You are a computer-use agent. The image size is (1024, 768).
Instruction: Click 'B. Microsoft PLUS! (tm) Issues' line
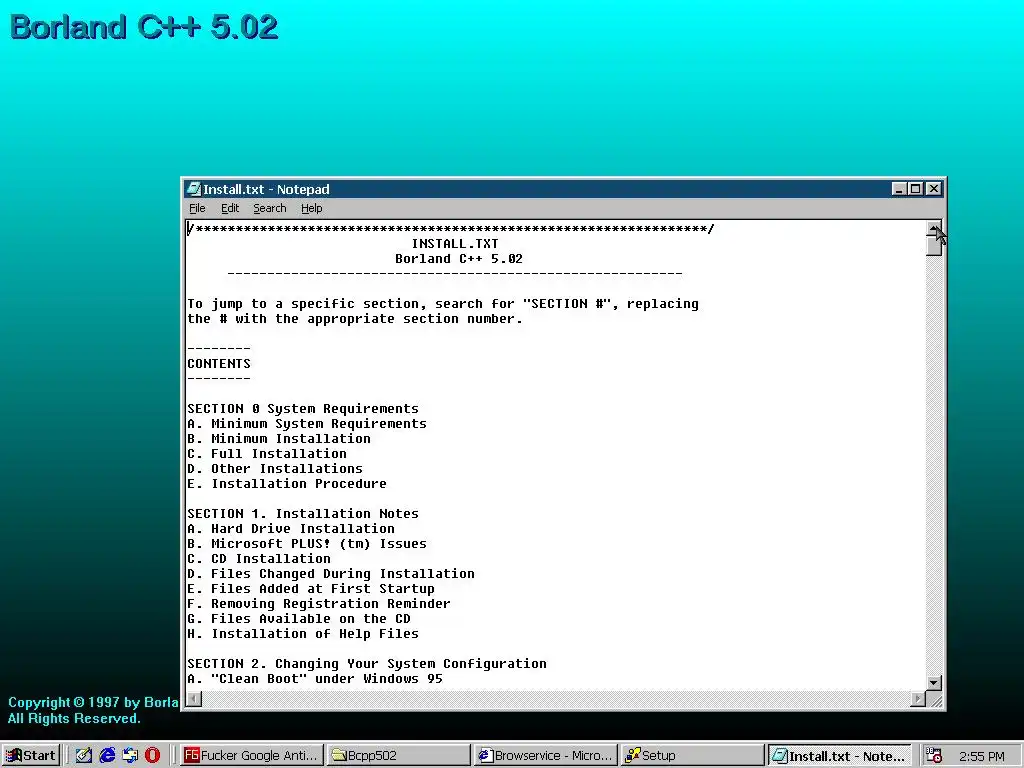coord(307,544)
